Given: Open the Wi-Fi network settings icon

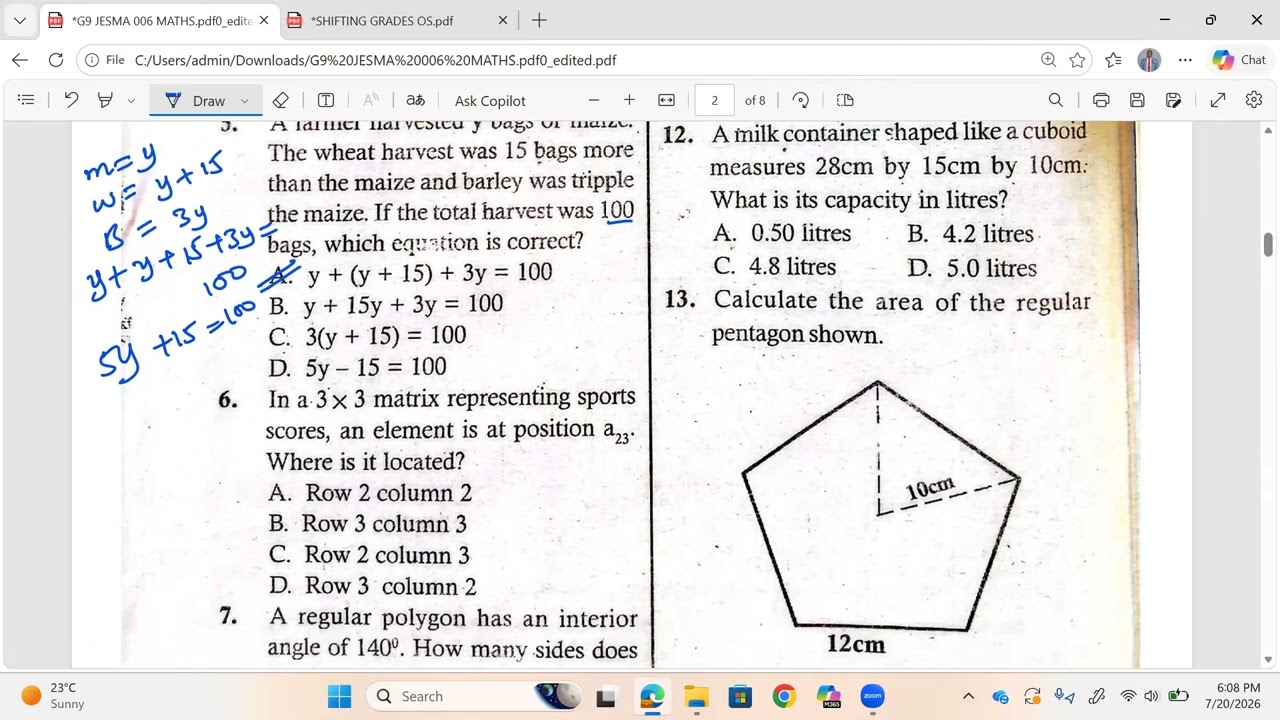Looking at the screenshot, I should pyautogui.click(x=1128, y=696).
